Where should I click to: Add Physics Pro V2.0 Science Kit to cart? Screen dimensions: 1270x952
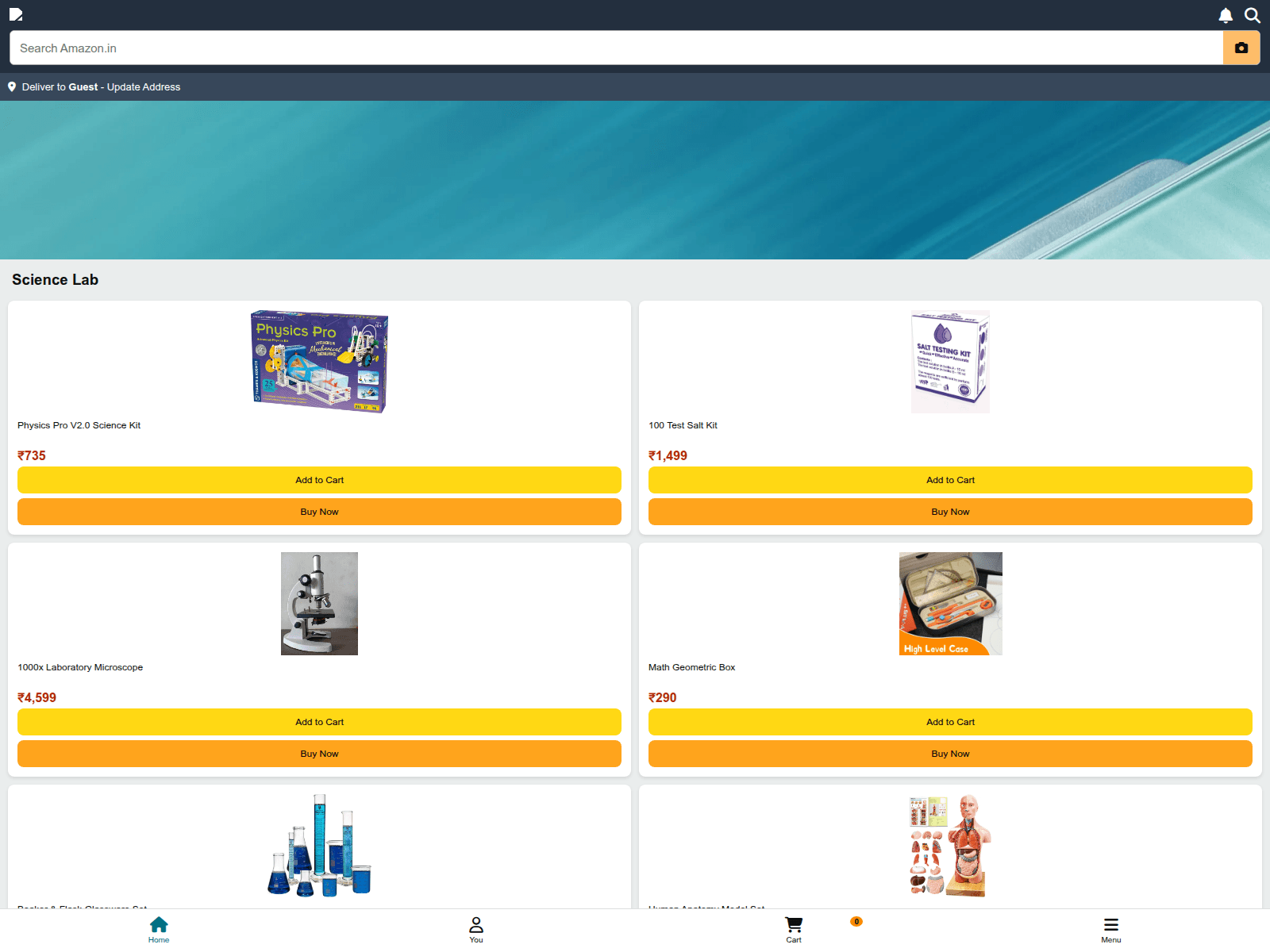pos(319,480)
